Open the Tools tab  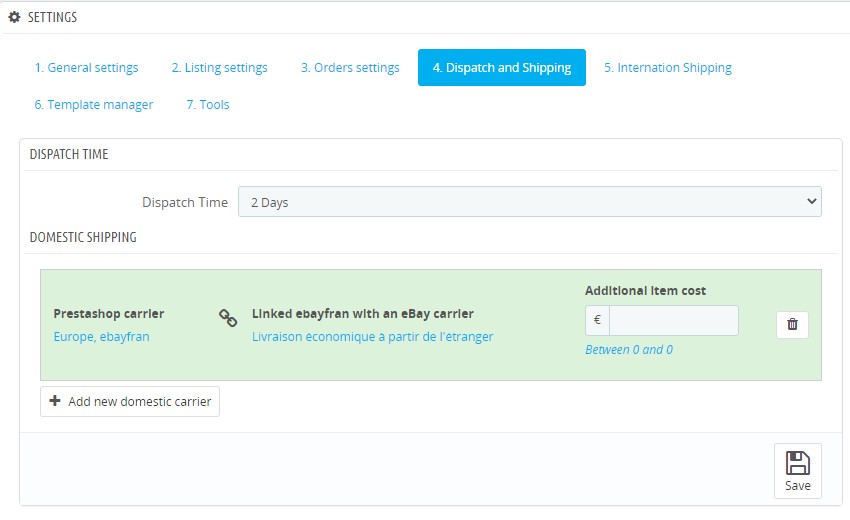click(208, 104)
